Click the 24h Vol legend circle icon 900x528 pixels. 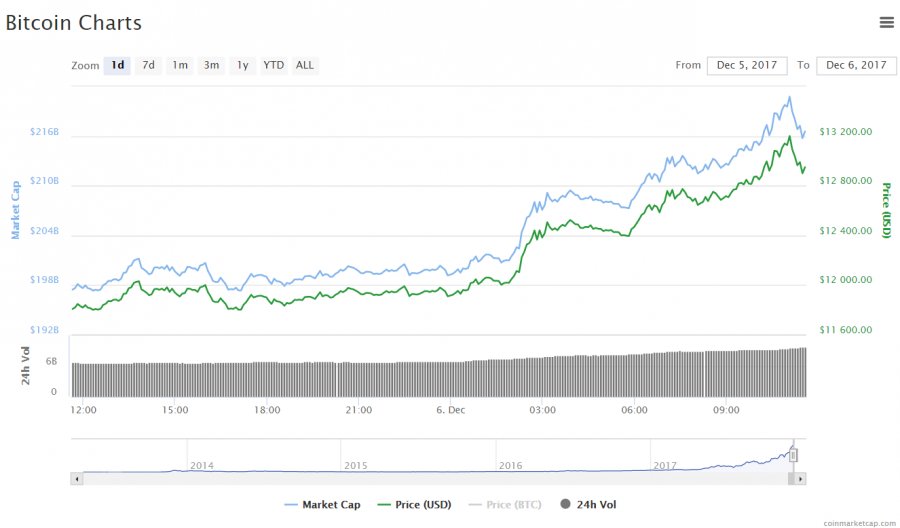click(x=565, y=505)
